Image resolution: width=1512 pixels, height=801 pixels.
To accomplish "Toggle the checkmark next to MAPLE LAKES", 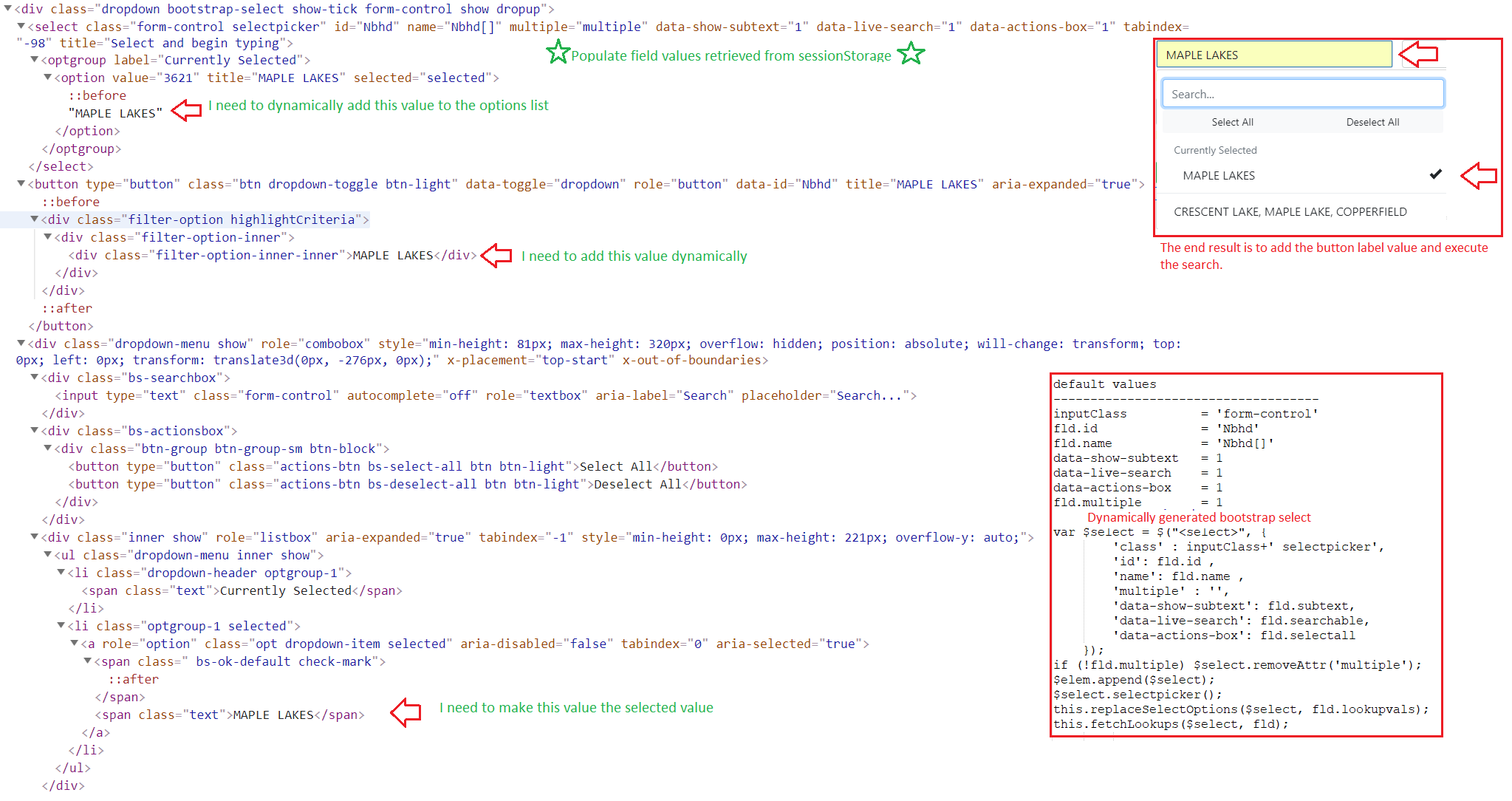I will click(x=1435, y=175).
